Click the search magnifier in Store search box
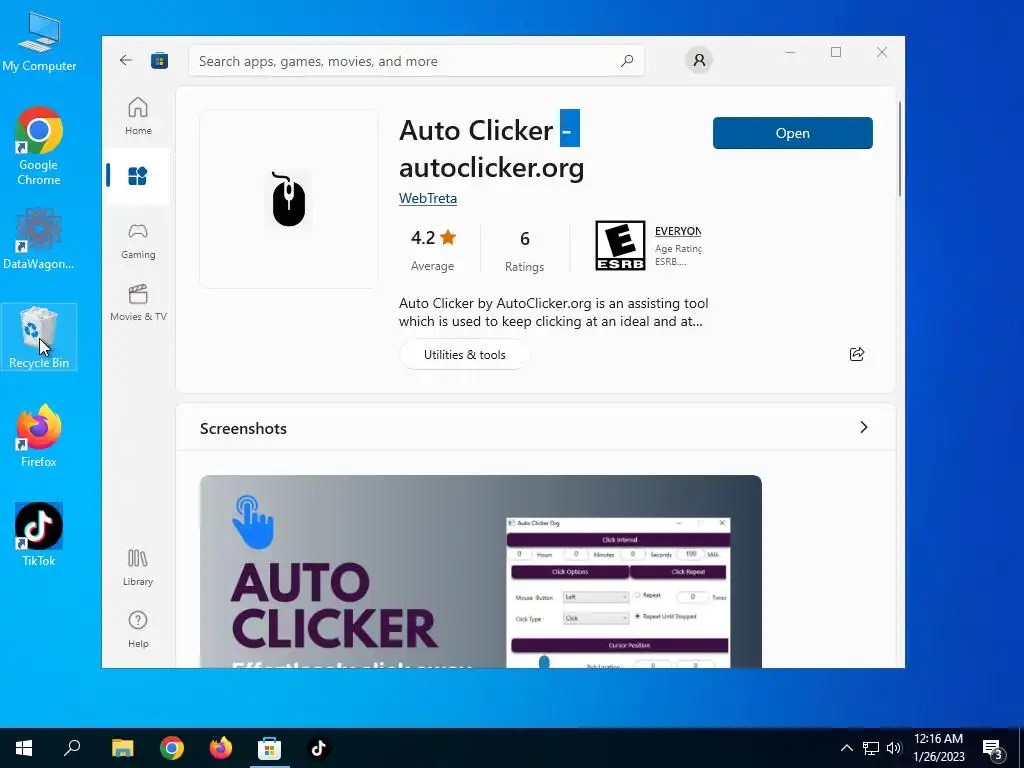Image resolution: width=1024 pixels, height=768 pixels. 627,61
